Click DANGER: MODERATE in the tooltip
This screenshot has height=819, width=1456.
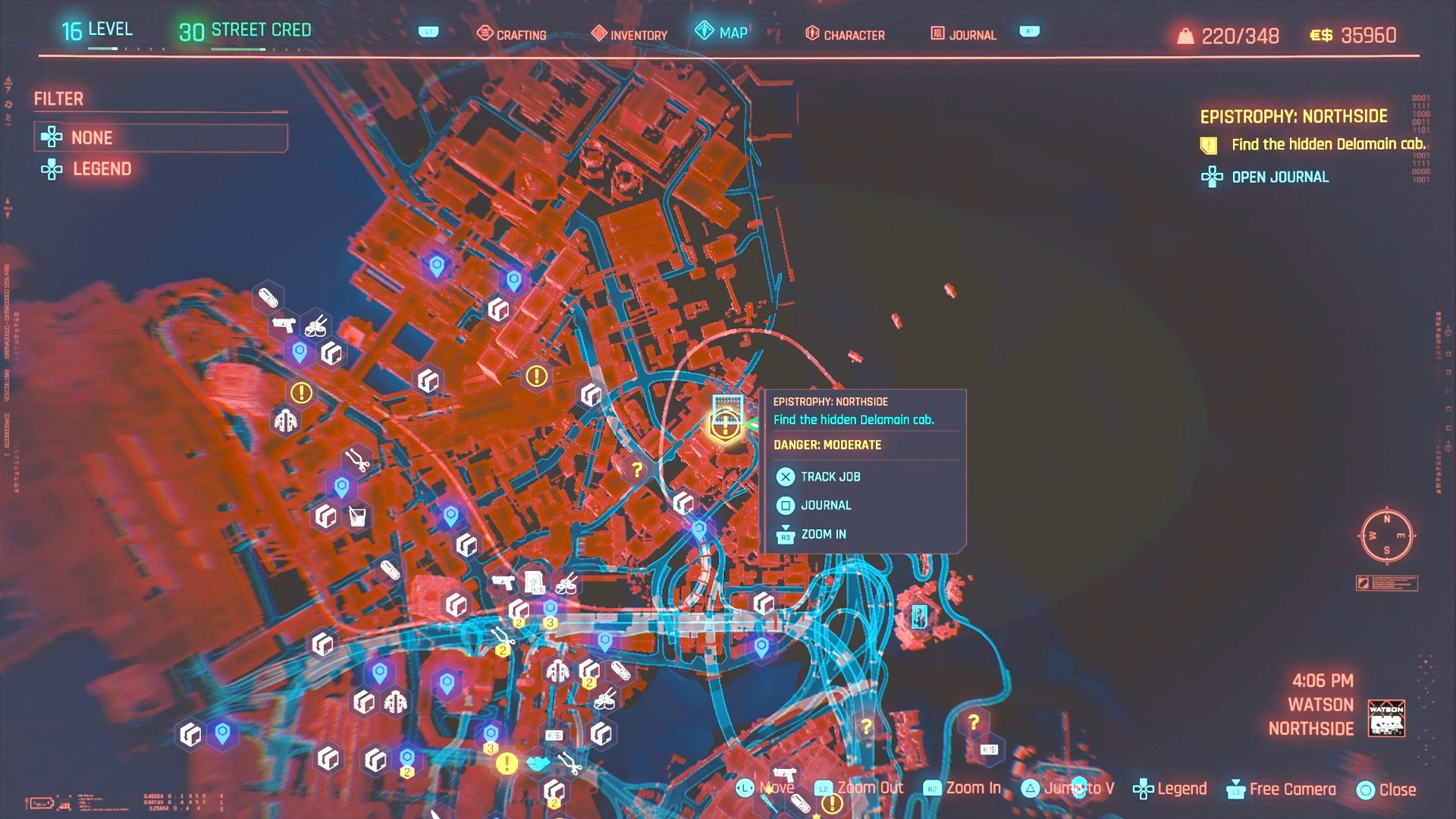827,445
